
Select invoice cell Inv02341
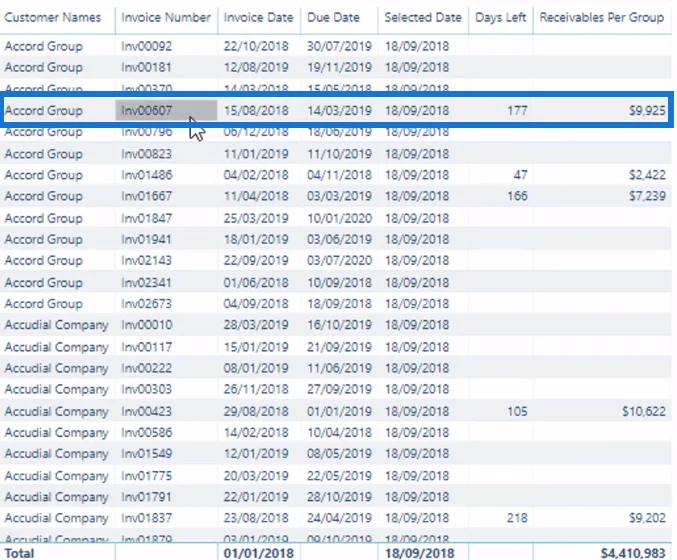(146, 282)
